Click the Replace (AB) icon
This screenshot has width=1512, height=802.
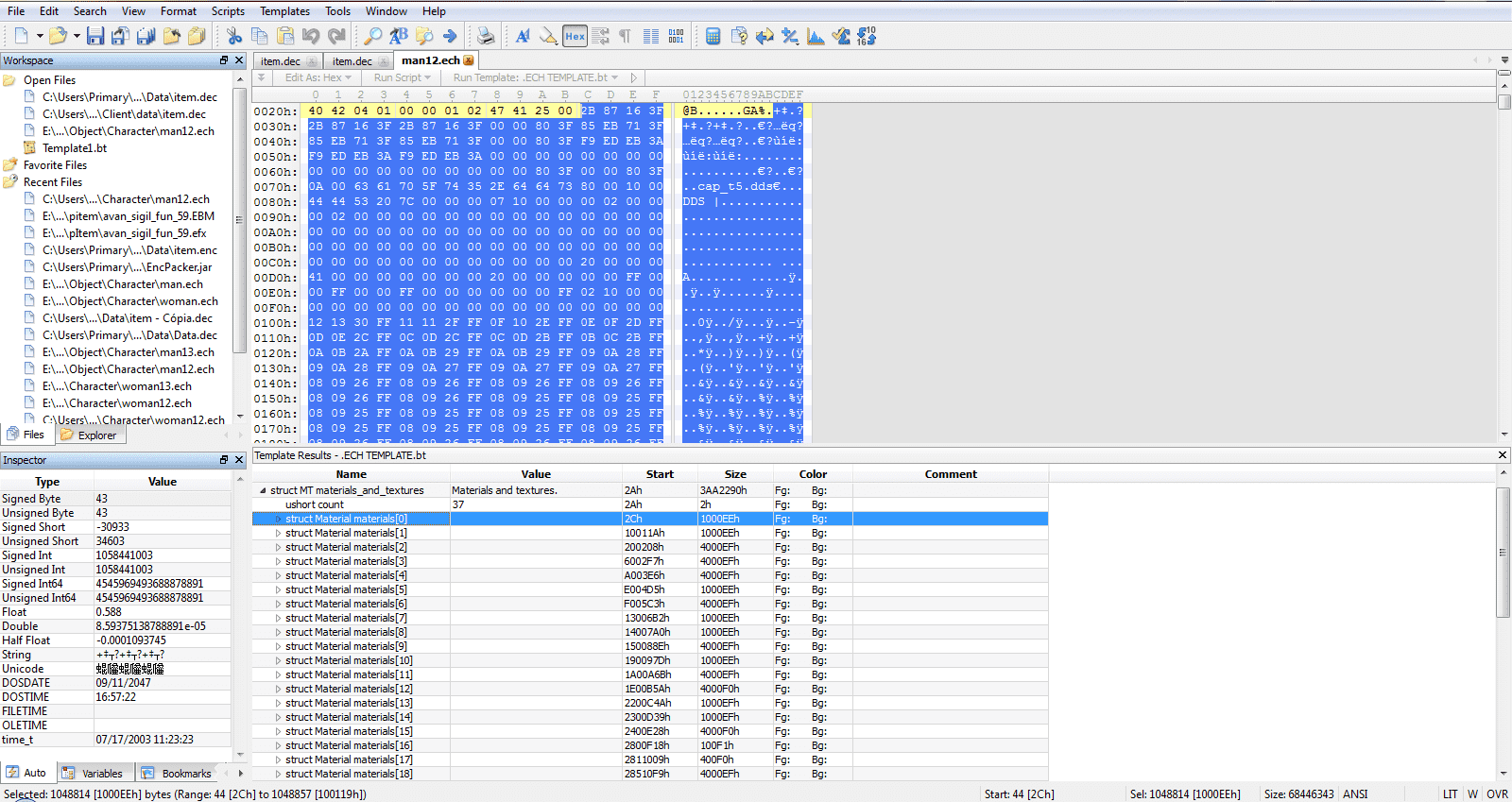point(399,36)
